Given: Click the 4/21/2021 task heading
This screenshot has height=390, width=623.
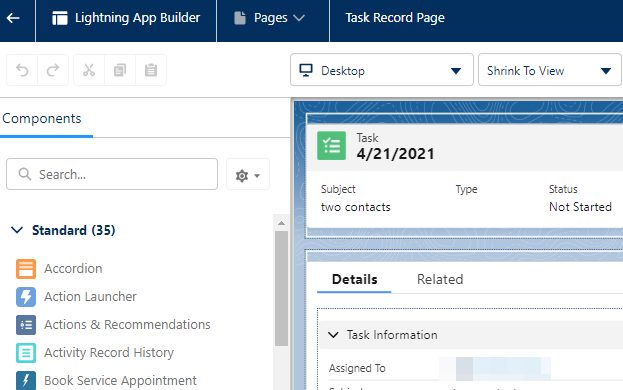Looking at the screenshot, I should click(x=395, y=154).
